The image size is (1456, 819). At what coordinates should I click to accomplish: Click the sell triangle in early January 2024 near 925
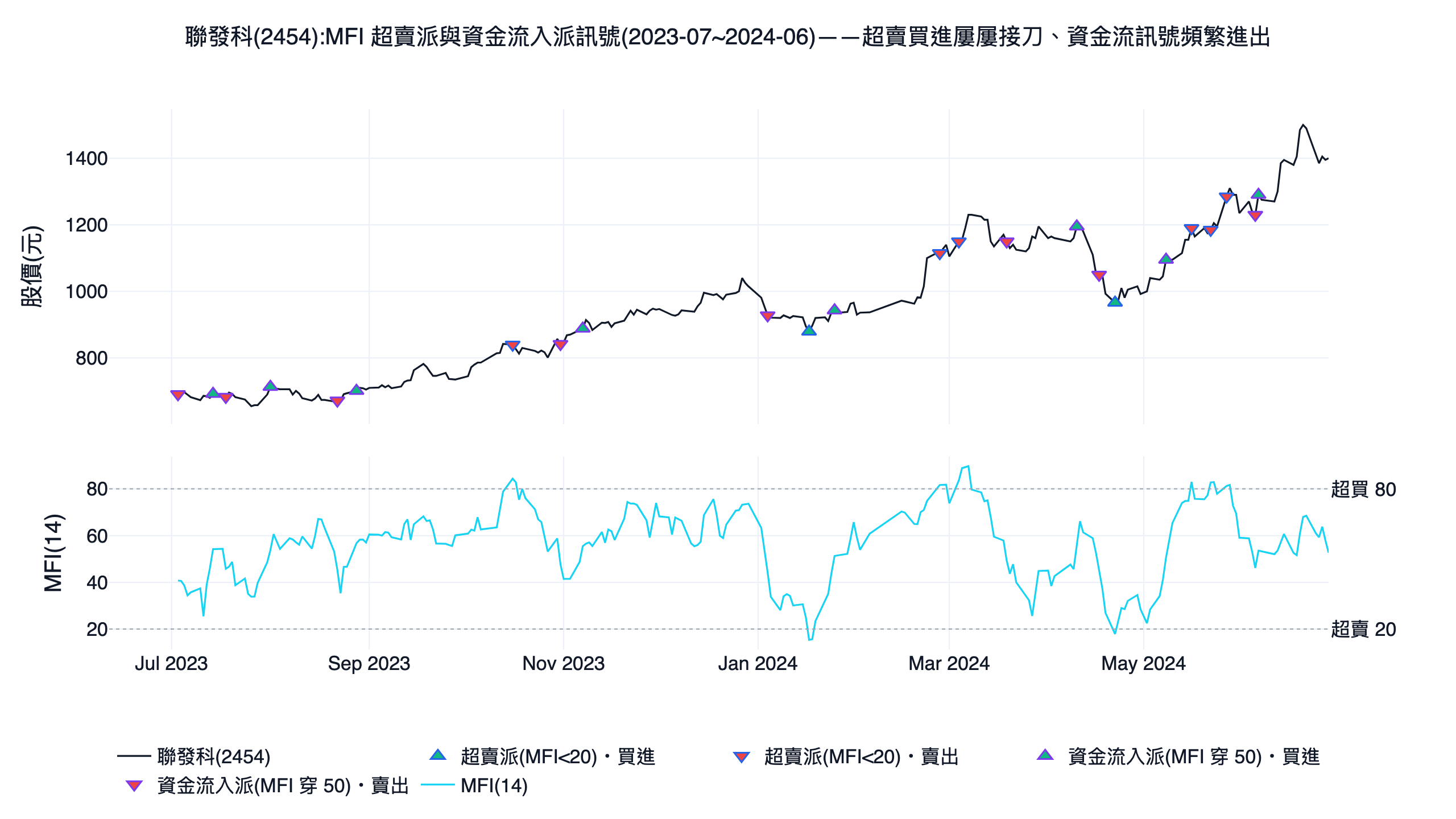coord(767,316)
